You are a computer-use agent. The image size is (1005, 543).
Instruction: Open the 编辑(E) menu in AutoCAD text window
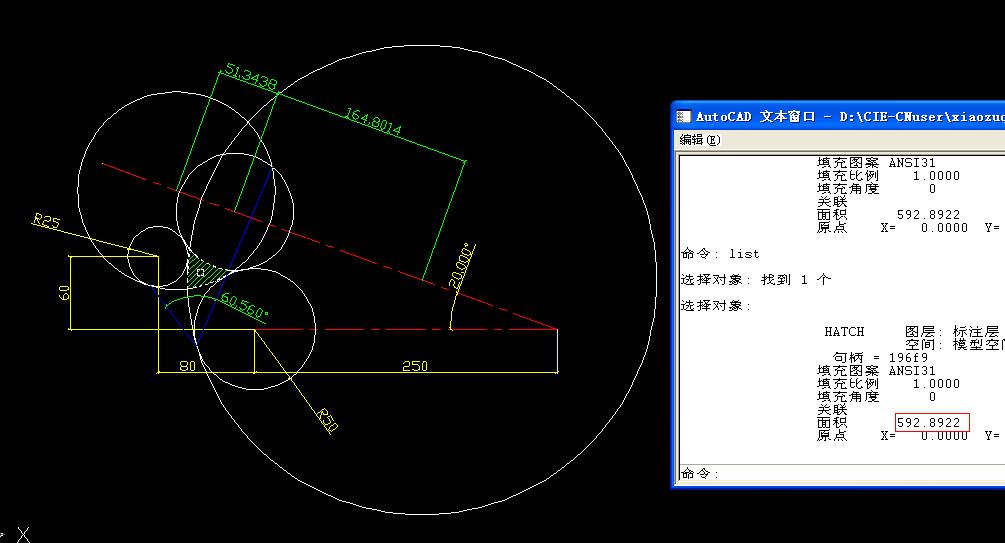[700, 139]
